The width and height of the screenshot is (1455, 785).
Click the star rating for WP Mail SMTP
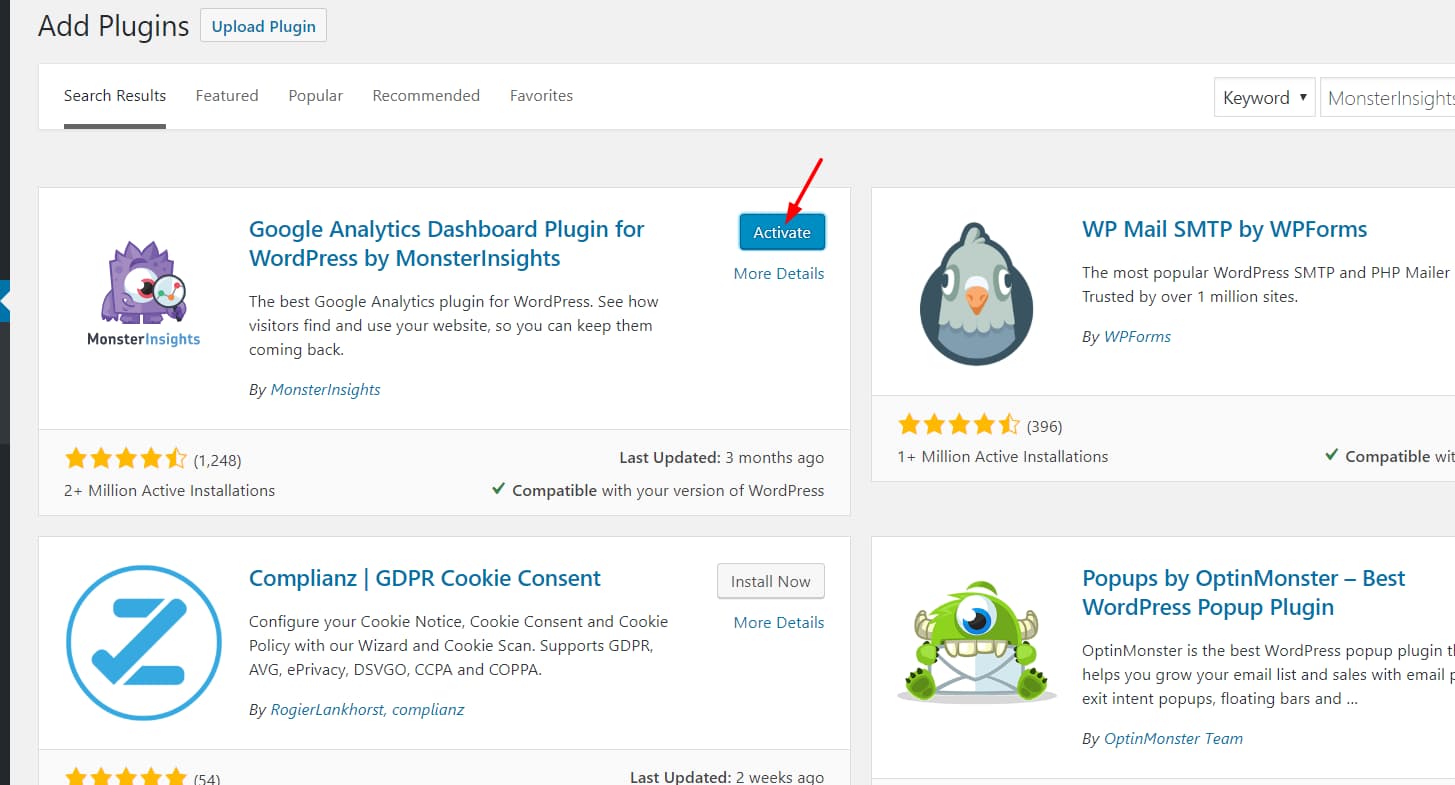[x=960, y=424]
